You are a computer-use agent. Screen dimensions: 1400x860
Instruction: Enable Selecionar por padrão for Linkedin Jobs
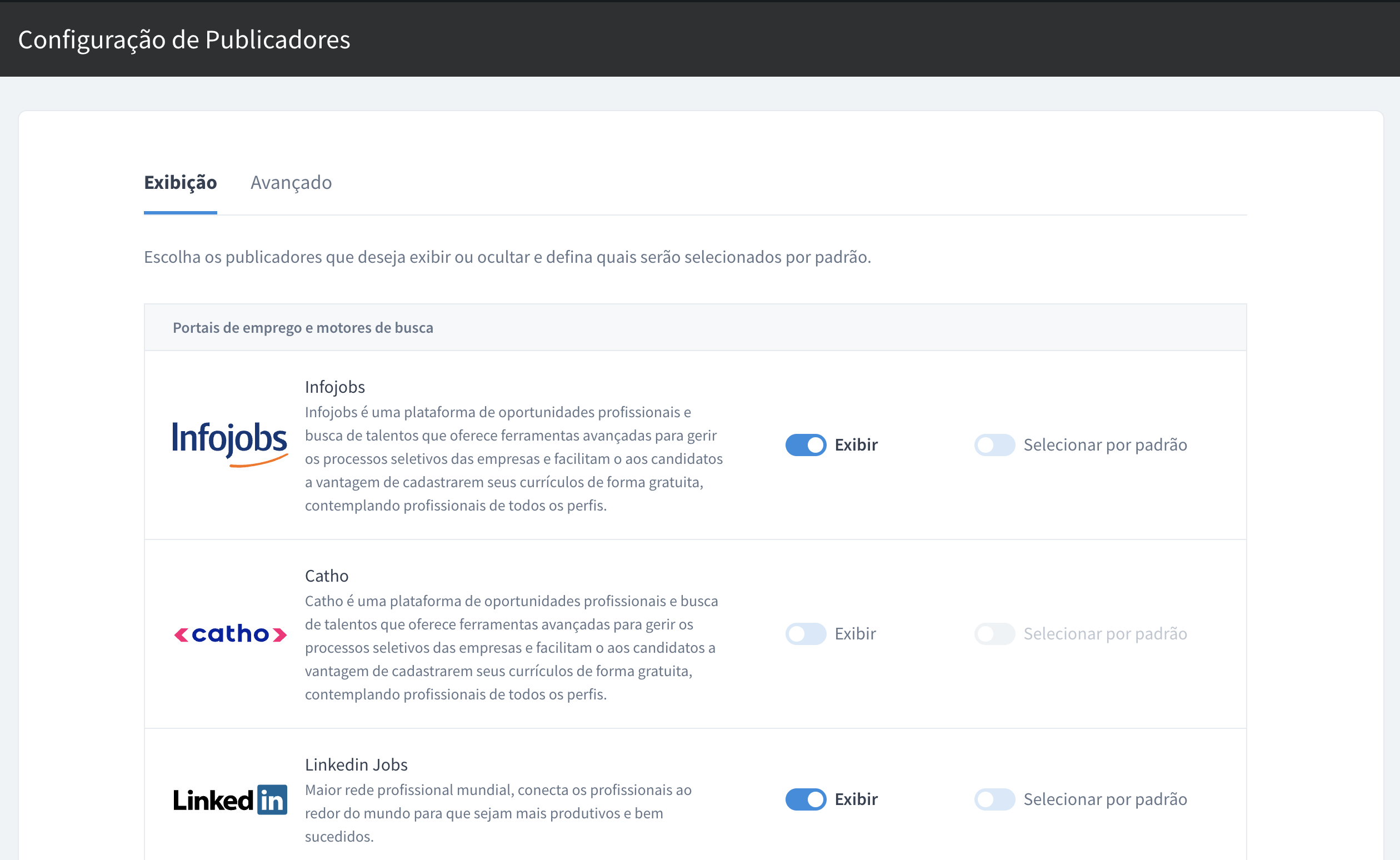coord(994,799)
